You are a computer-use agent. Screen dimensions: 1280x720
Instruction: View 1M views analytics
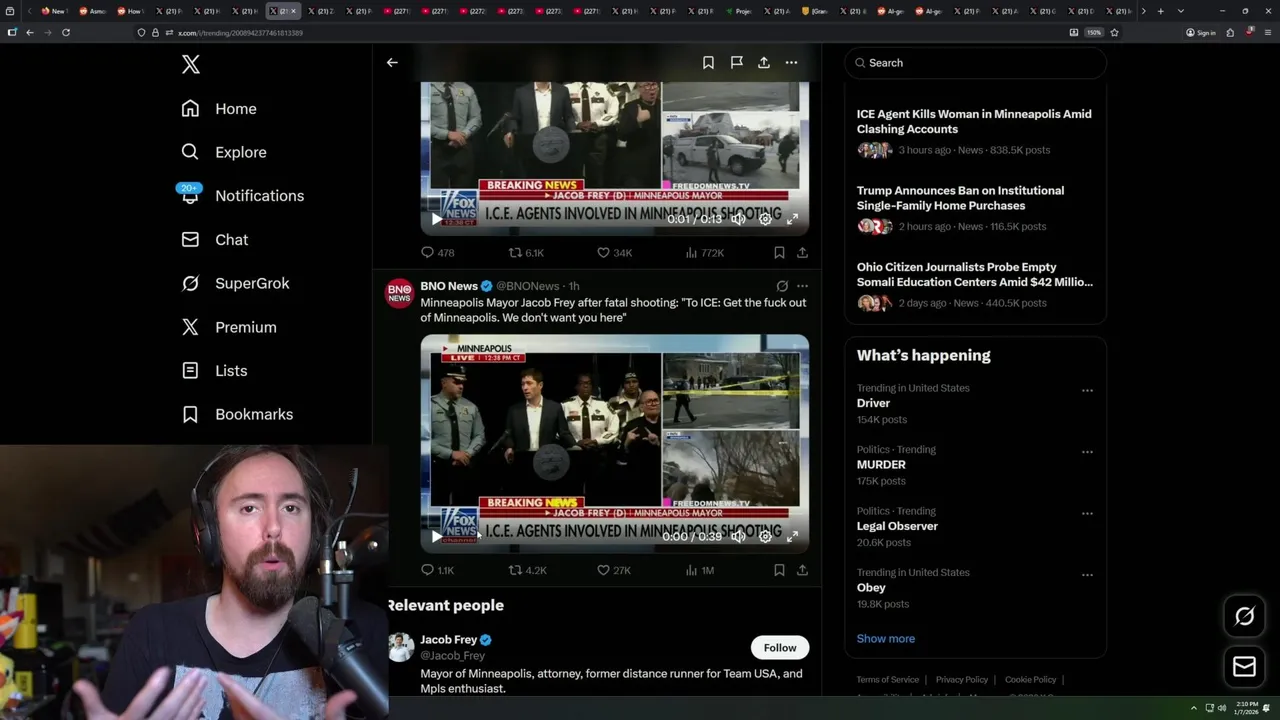(x=700, y=570)
